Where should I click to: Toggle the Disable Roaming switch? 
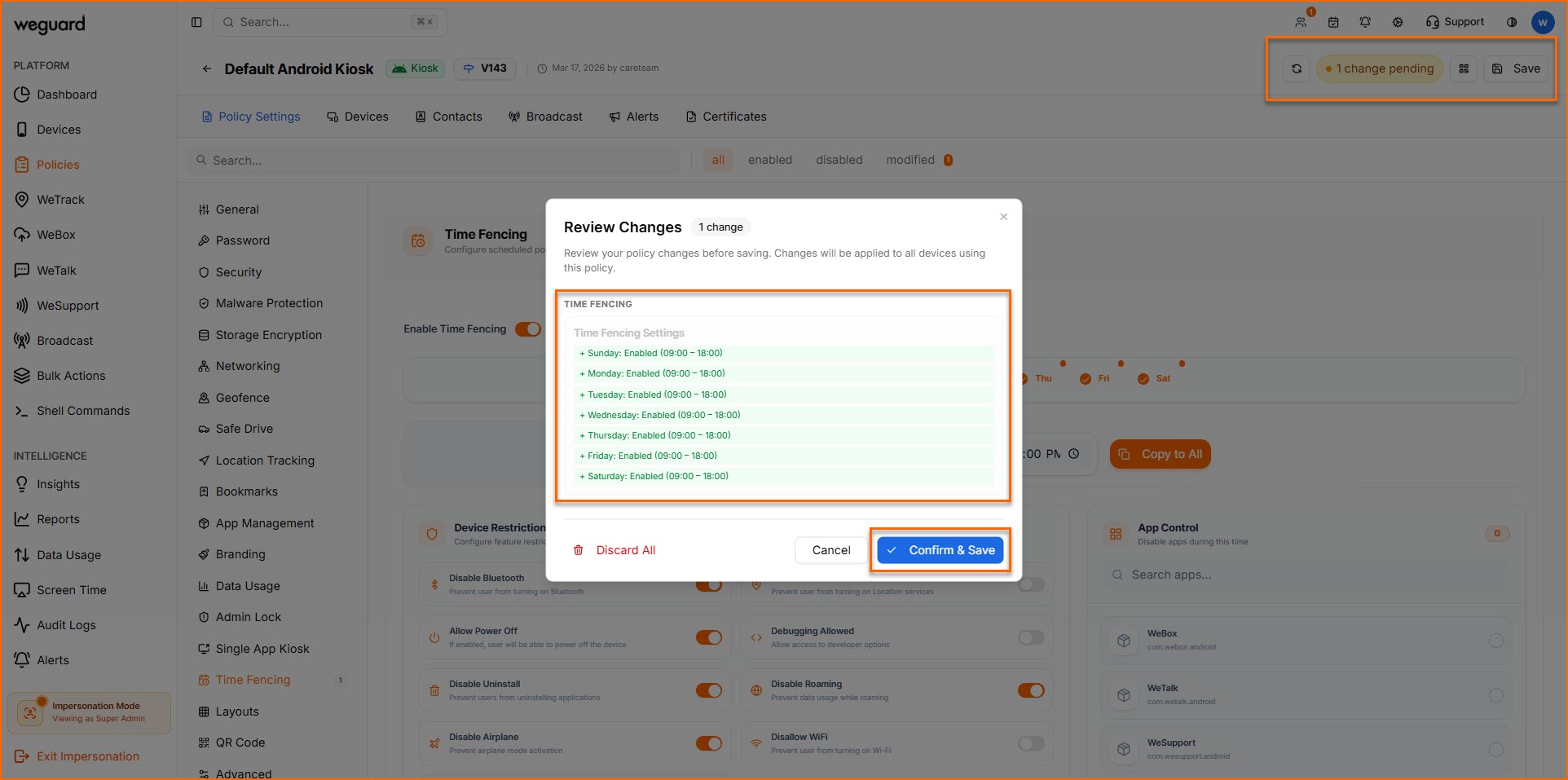coord(1030,690)
